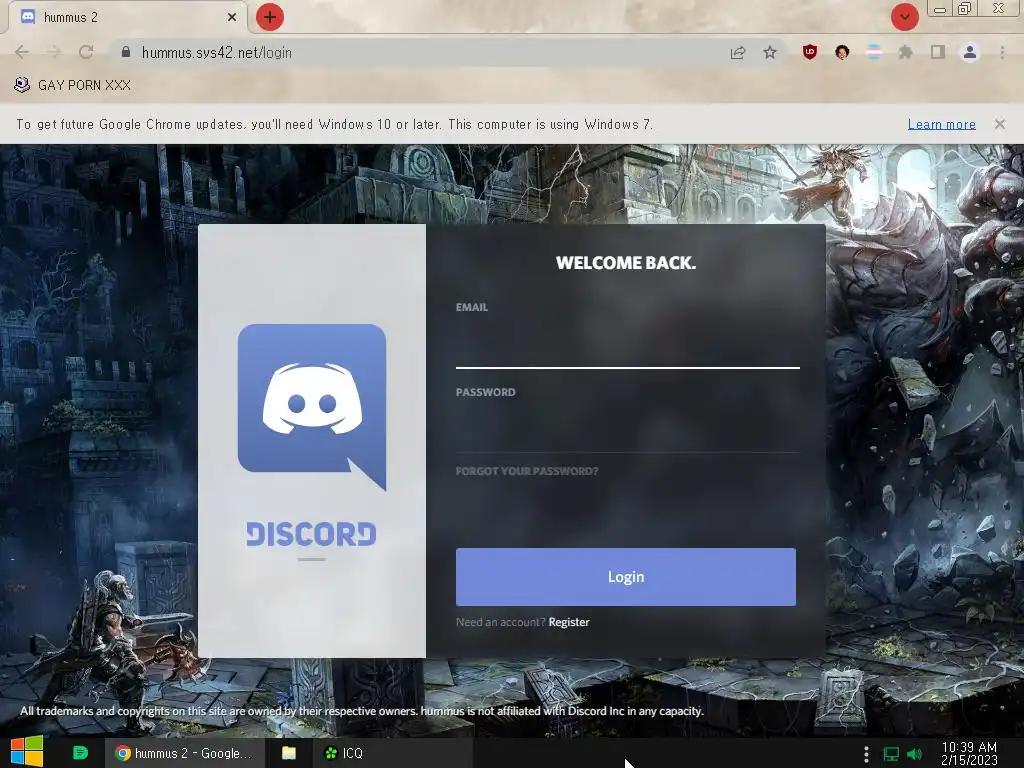Open the Forgot Your Password link

[526, 471]
